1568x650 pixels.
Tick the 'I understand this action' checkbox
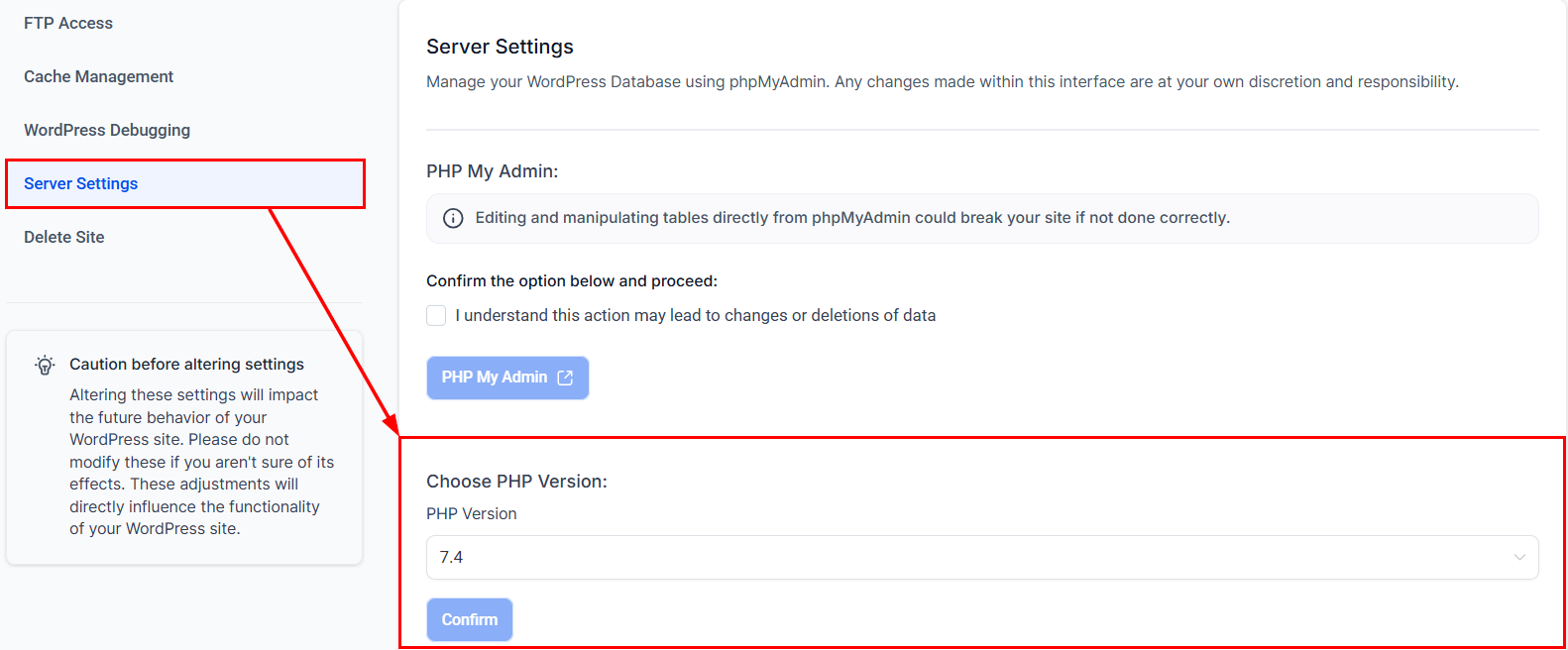(436, 315)
